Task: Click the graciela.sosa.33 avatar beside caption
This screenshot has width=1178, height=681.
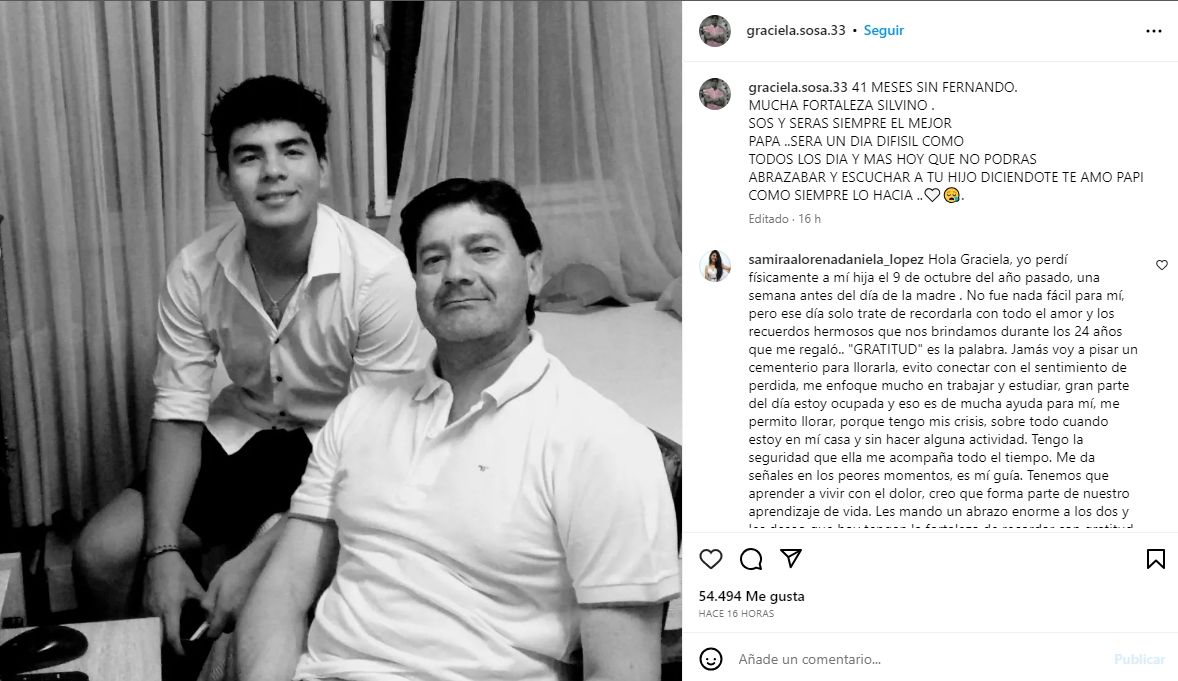Action: coord(714,94)
